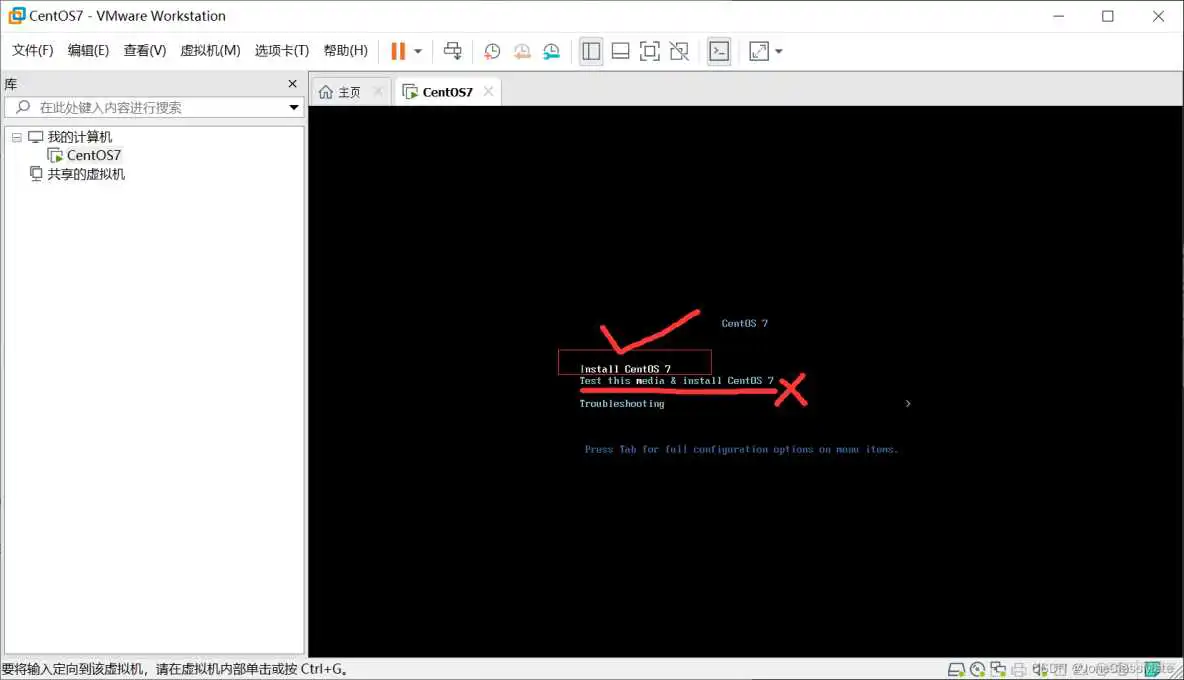Select CentOS7 in the library tree
This screenshot has height=680, width=1184.
(92, 155)
